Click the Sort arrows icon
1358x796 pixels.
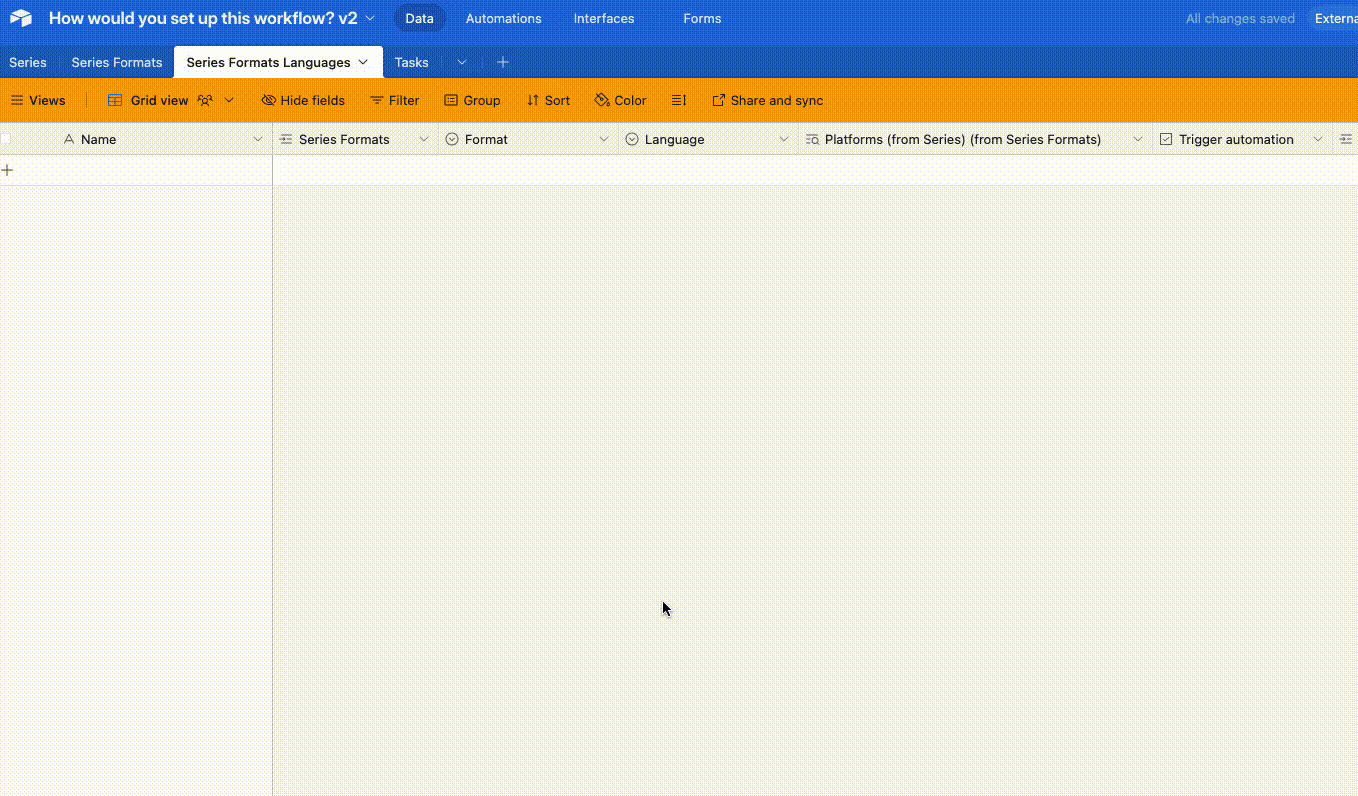click(x=533, y=100)
